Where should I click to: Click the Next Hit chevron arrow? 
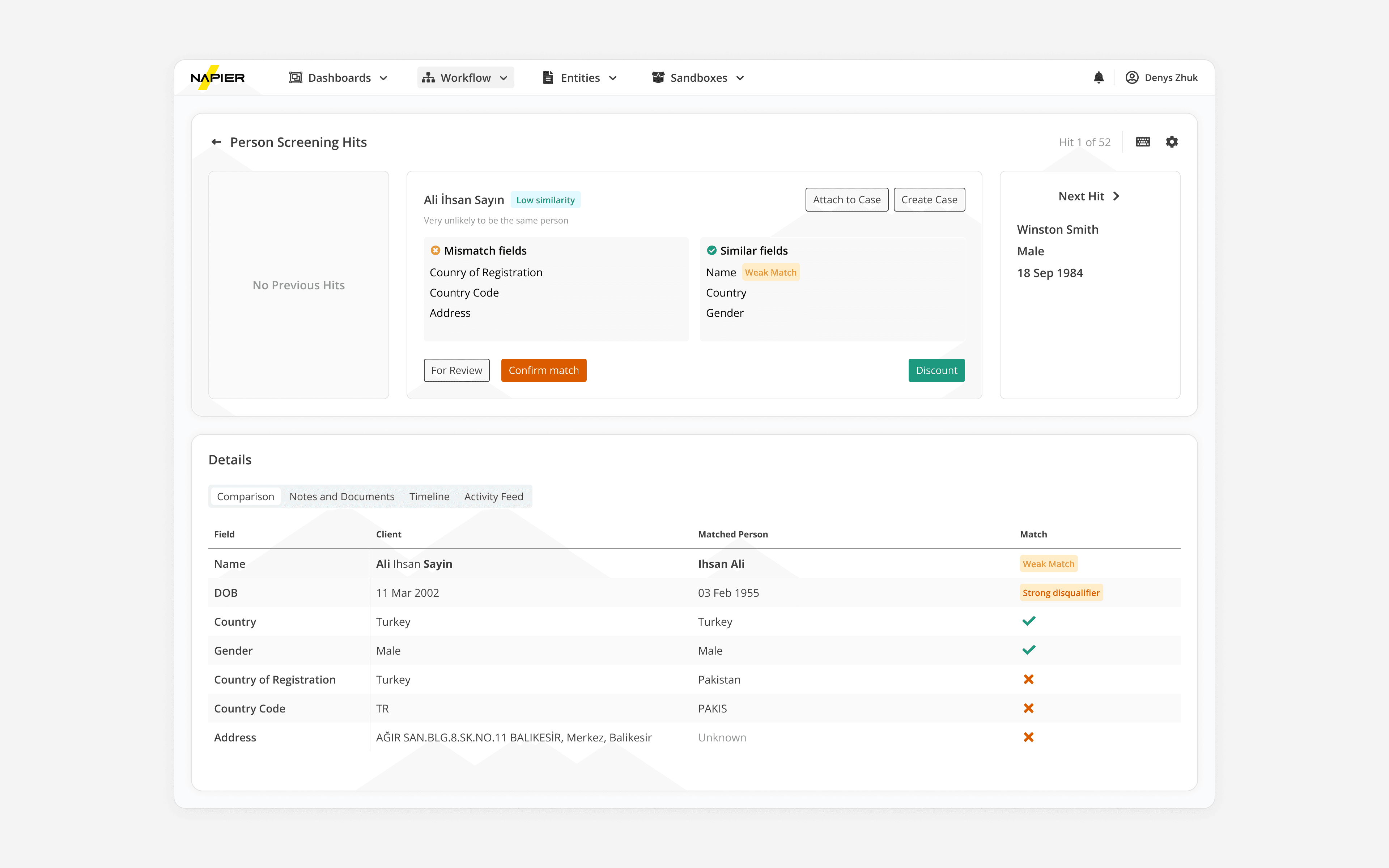[1116, 196]
